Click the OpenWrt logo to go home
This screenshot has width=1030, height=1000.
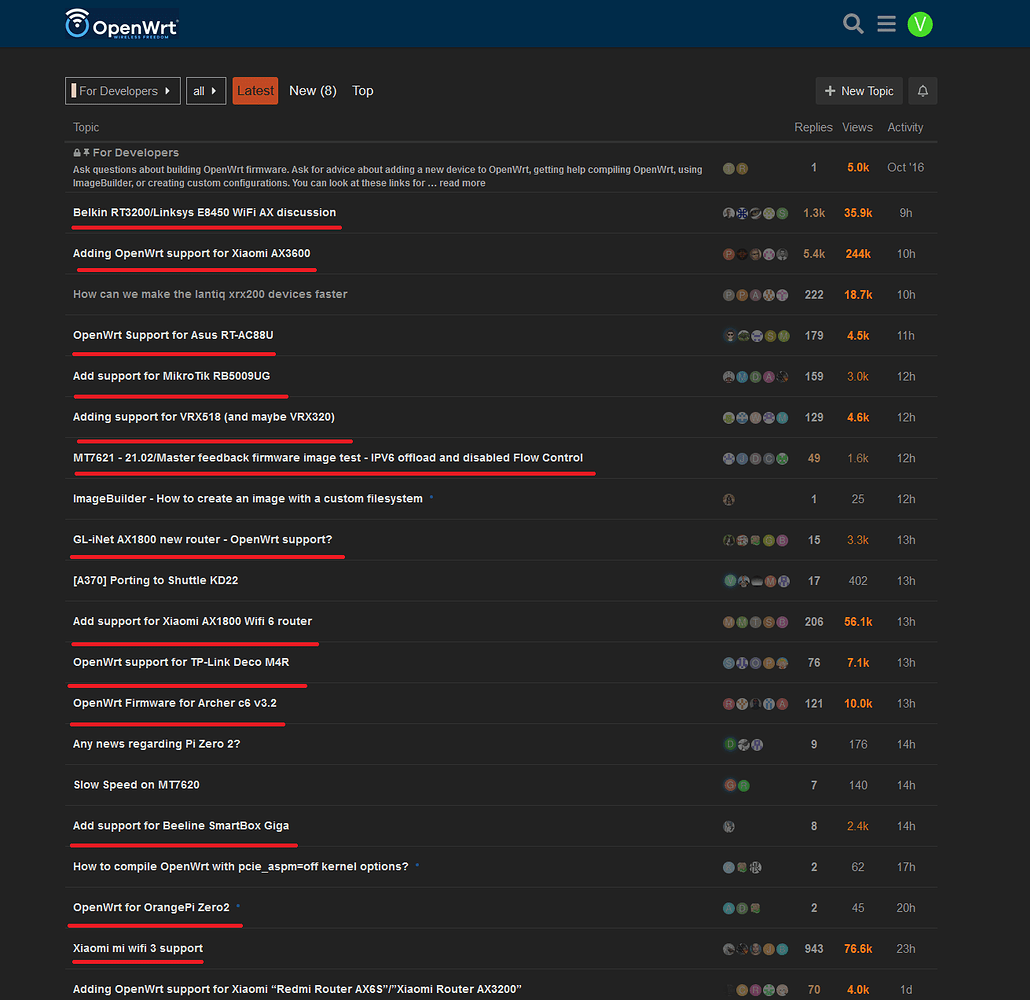coord(120,23)
